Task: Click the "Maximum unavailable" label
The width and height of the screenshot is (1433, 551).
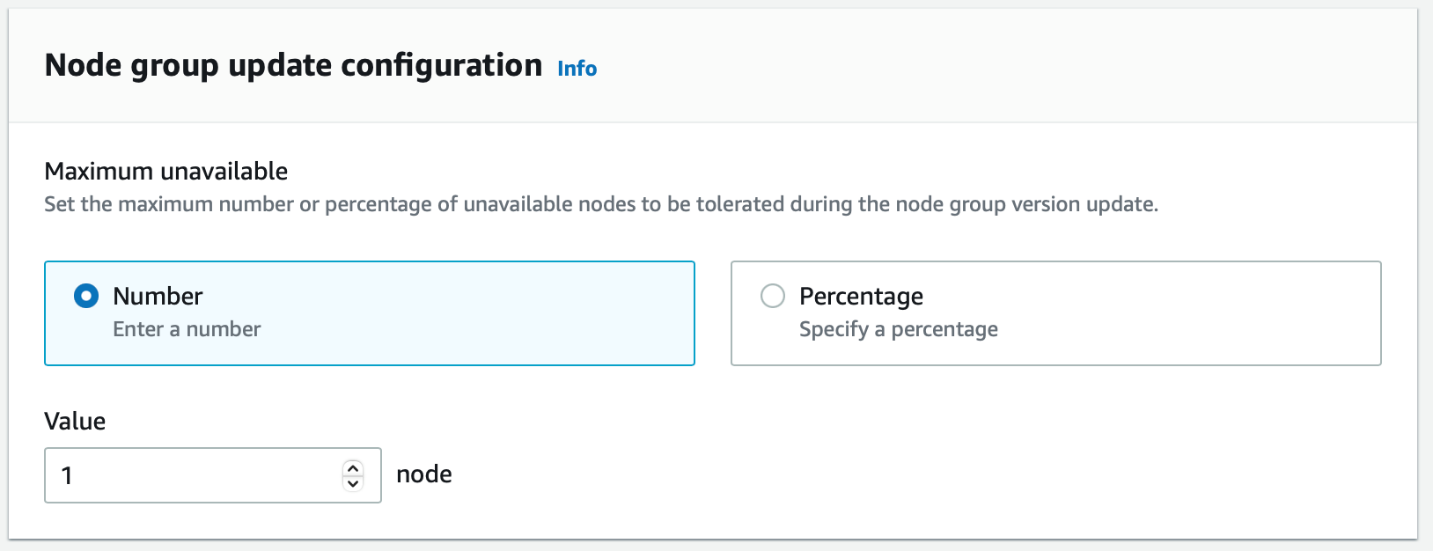Action: [166, 171]
